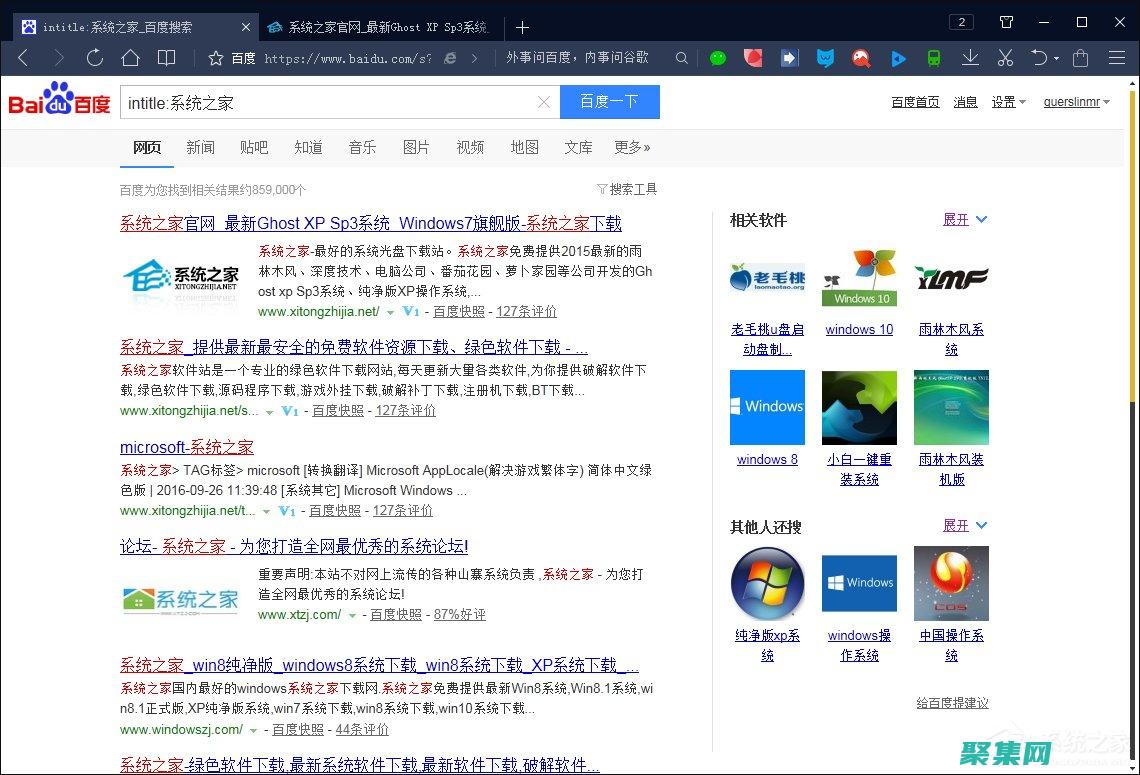Screen dimensions: 1140x775
Task: Click inside the search input field
Action: [330, 102]
